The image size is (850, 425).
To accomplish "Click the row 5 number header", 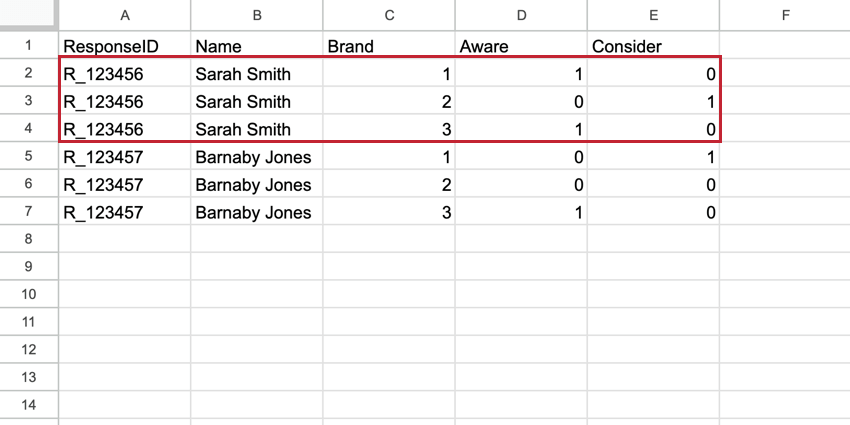I will coord(29,157).
